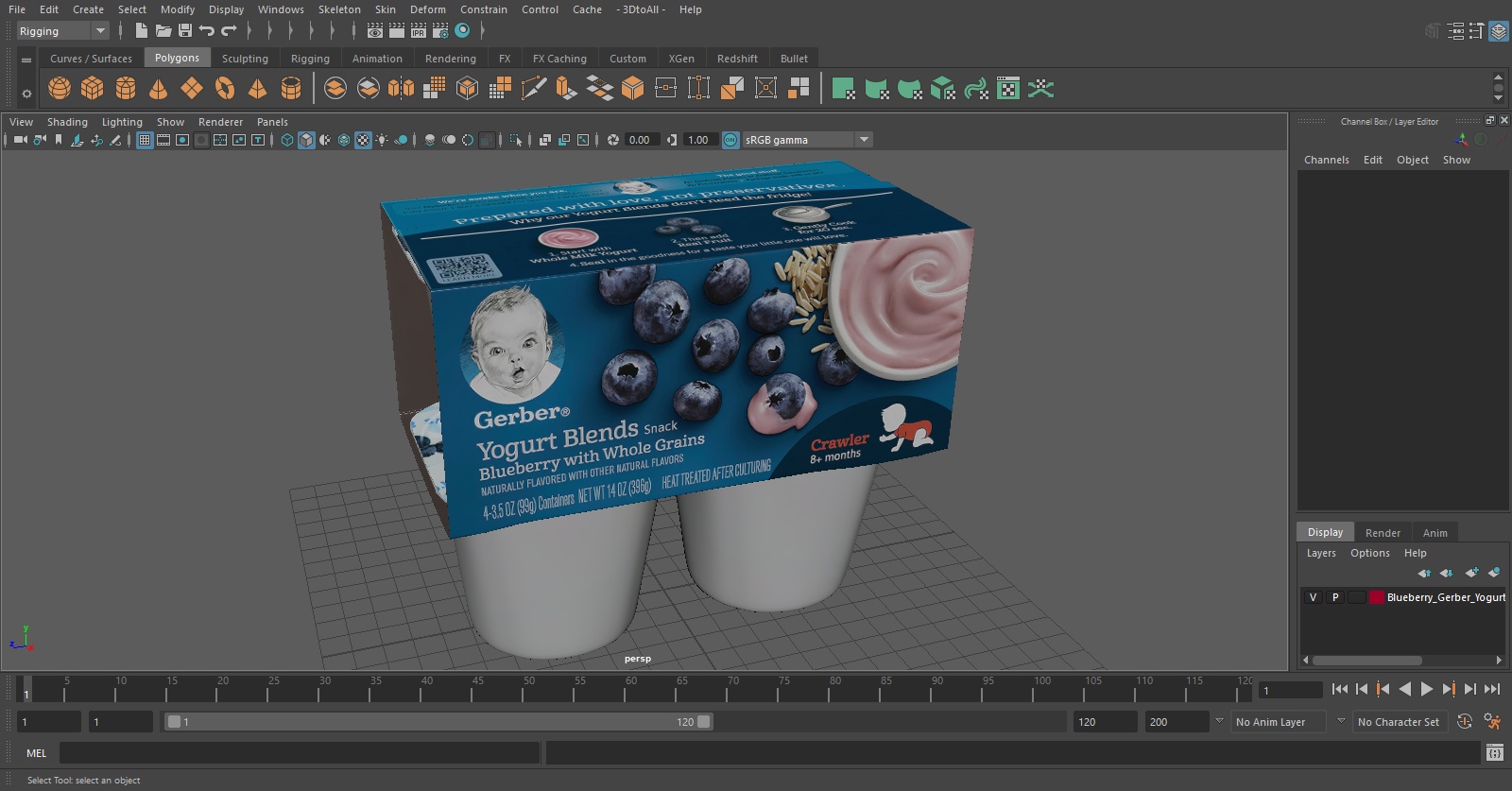1512x791 pixels.
Task: Open the Skeleton menu
Action: (339, 9)
